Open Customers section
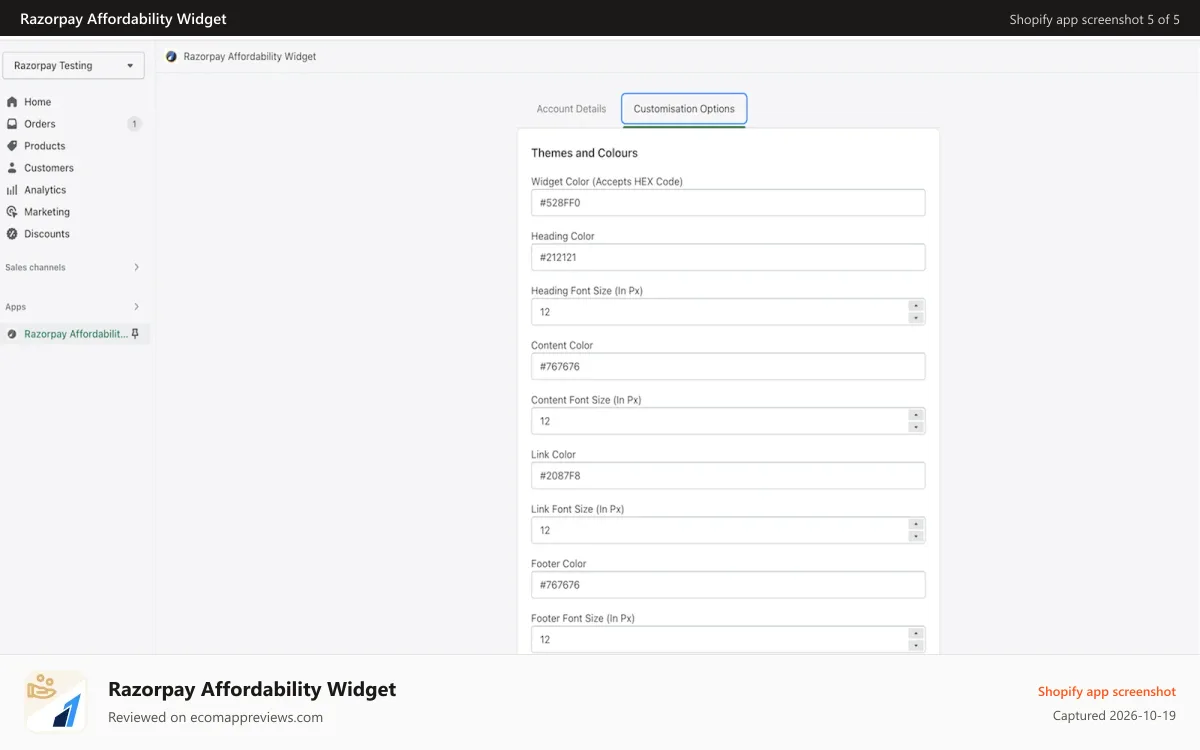 point(49,168)
